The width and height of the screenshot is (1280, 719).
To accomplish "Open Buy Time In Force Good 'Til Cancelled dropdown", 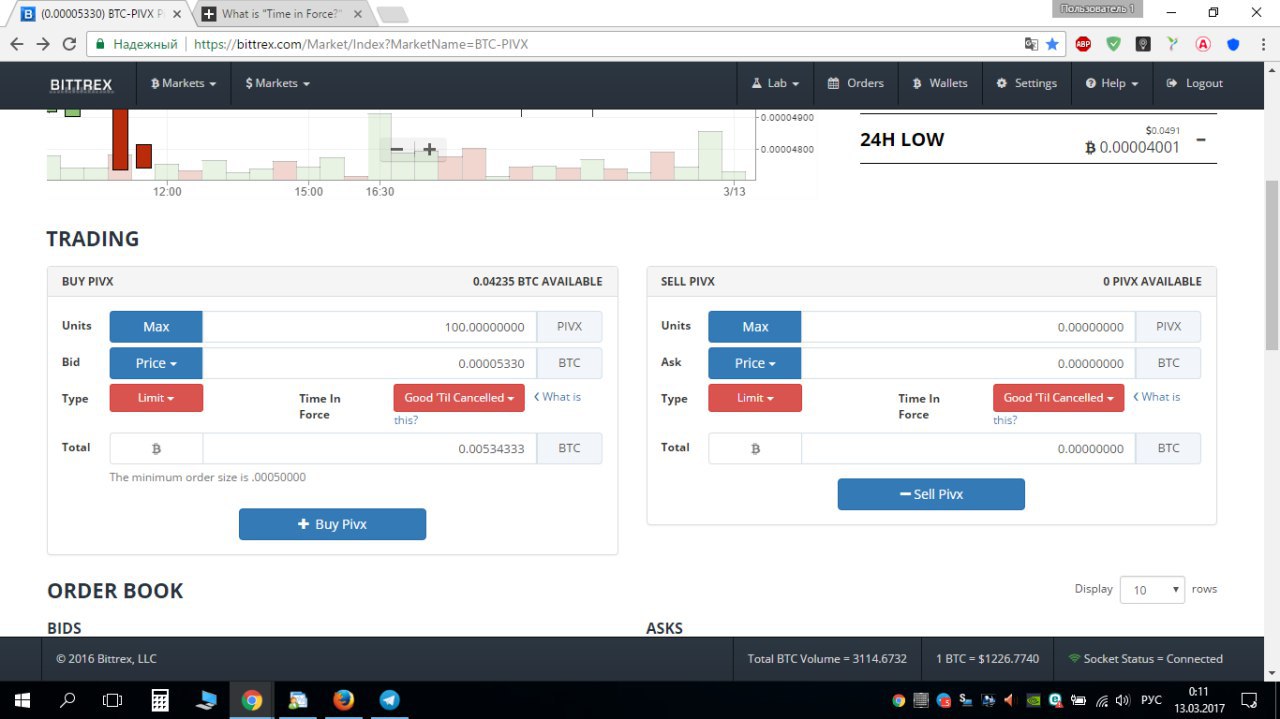I will (x=459, y=398).
